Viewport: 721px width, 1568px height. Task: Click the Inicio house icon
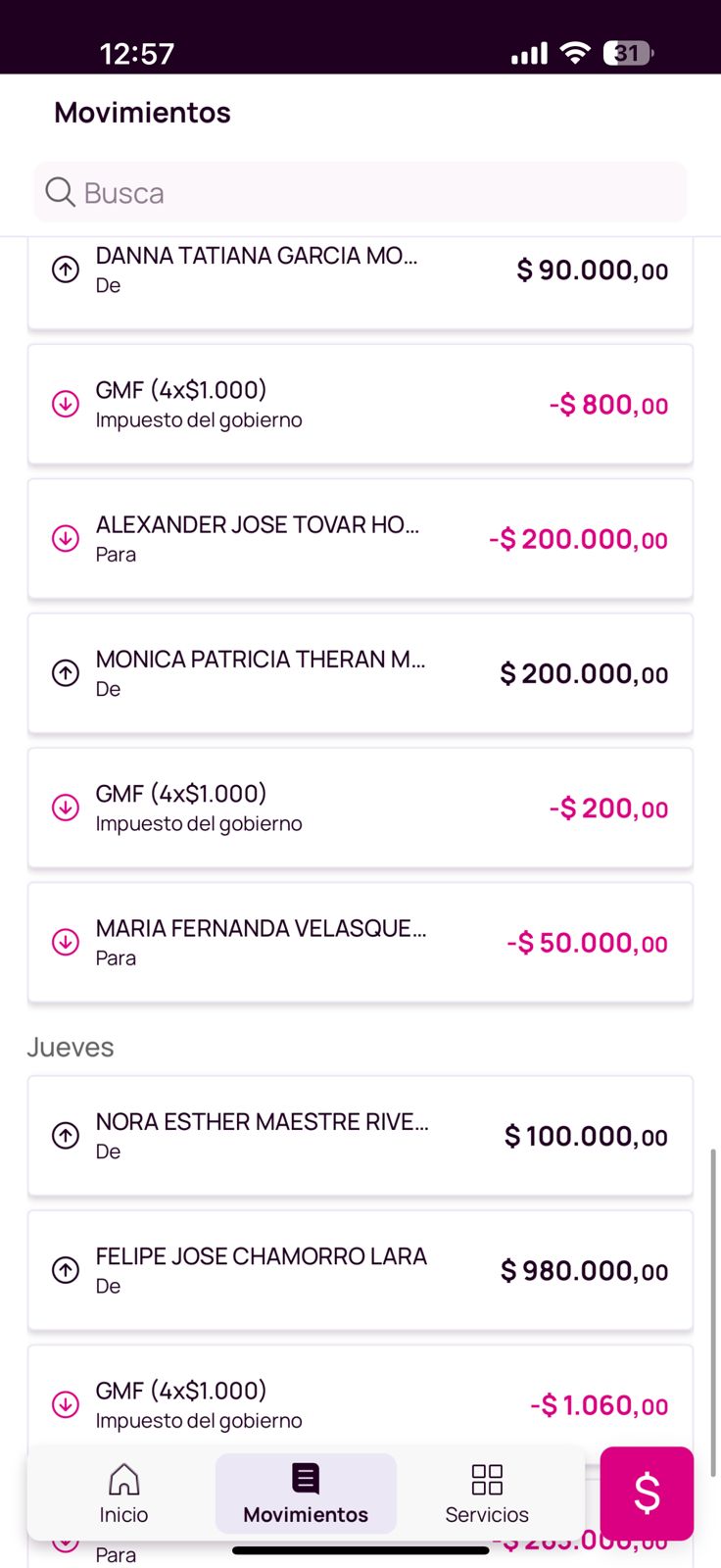[x=123, y=1479]
